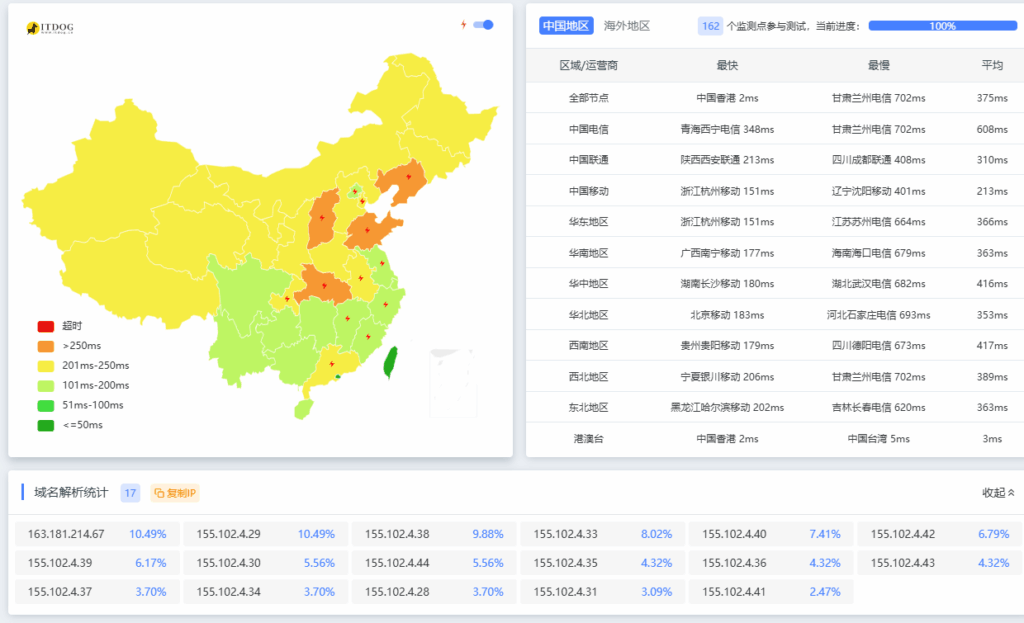Toggle the red 超时 legend item

(45, 326)
